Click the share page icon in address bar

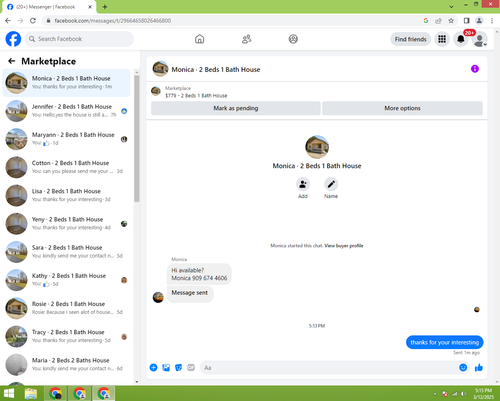click(x=438, y=21)
